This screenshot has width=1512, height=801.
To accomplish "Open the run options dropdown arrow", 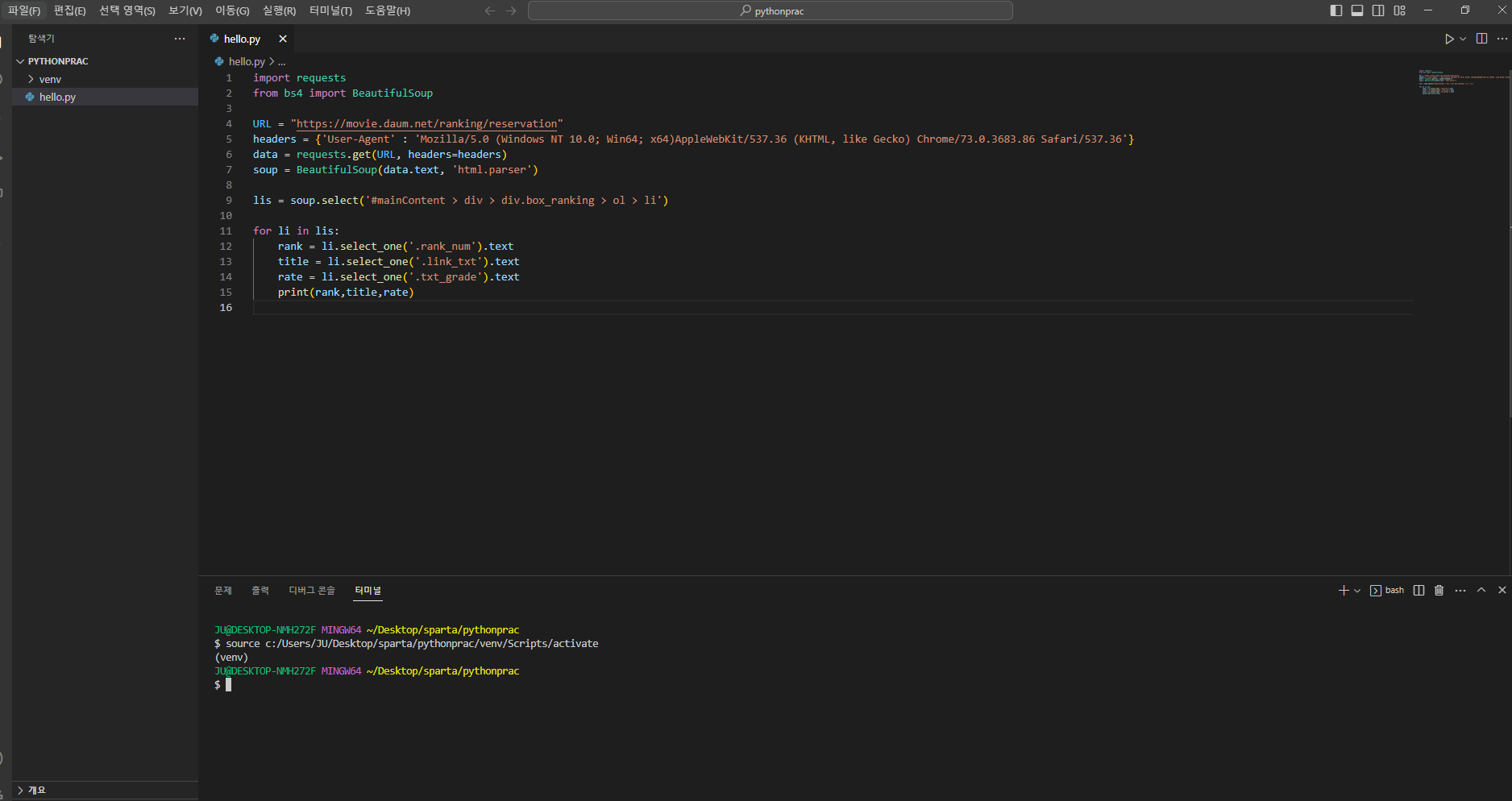I will (1463, 39).
